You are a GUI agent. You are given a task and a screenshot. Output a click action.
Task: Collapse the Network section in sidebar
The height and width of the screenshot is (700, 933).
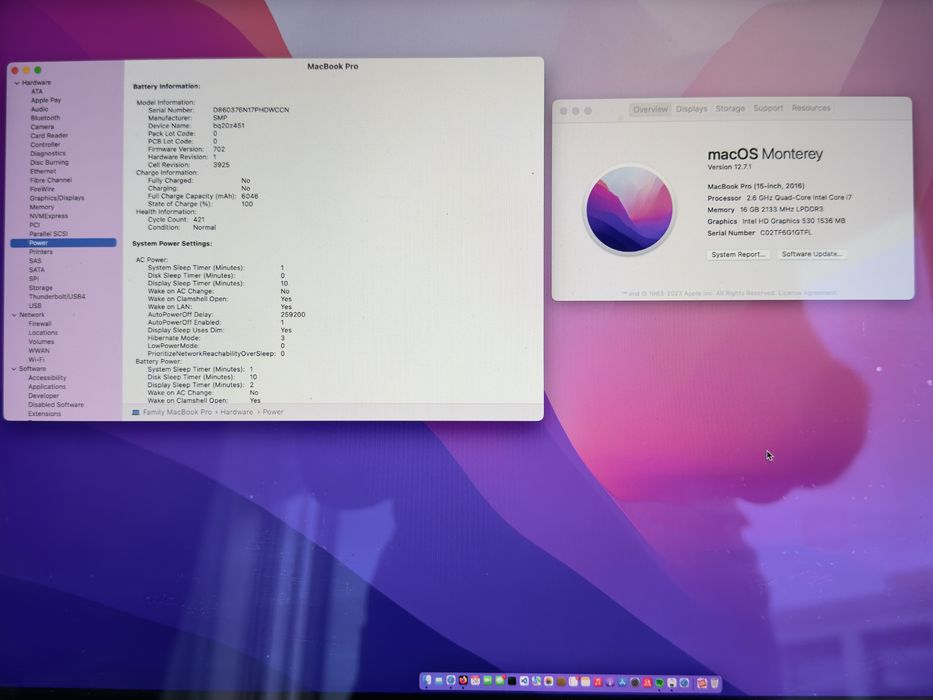pyautogui.click(x=14, y=315)
